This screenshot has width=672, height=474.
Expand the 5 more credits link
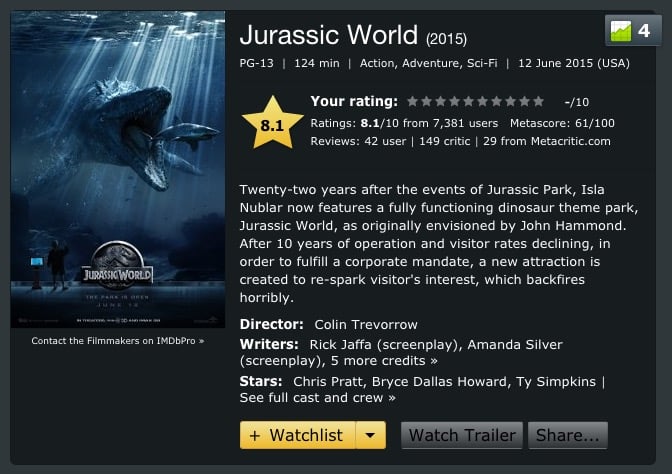click(x=384, y=361)
